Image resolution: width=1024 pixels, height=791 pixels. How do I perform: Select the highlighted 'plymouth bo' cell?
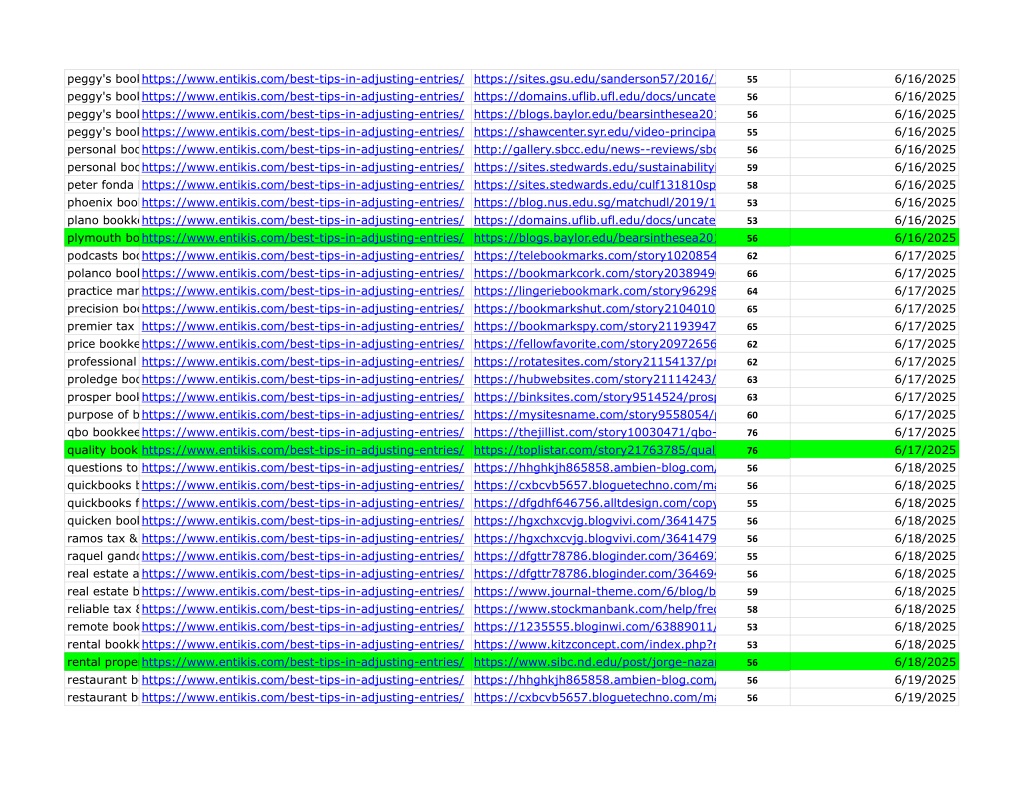[103, 238]
